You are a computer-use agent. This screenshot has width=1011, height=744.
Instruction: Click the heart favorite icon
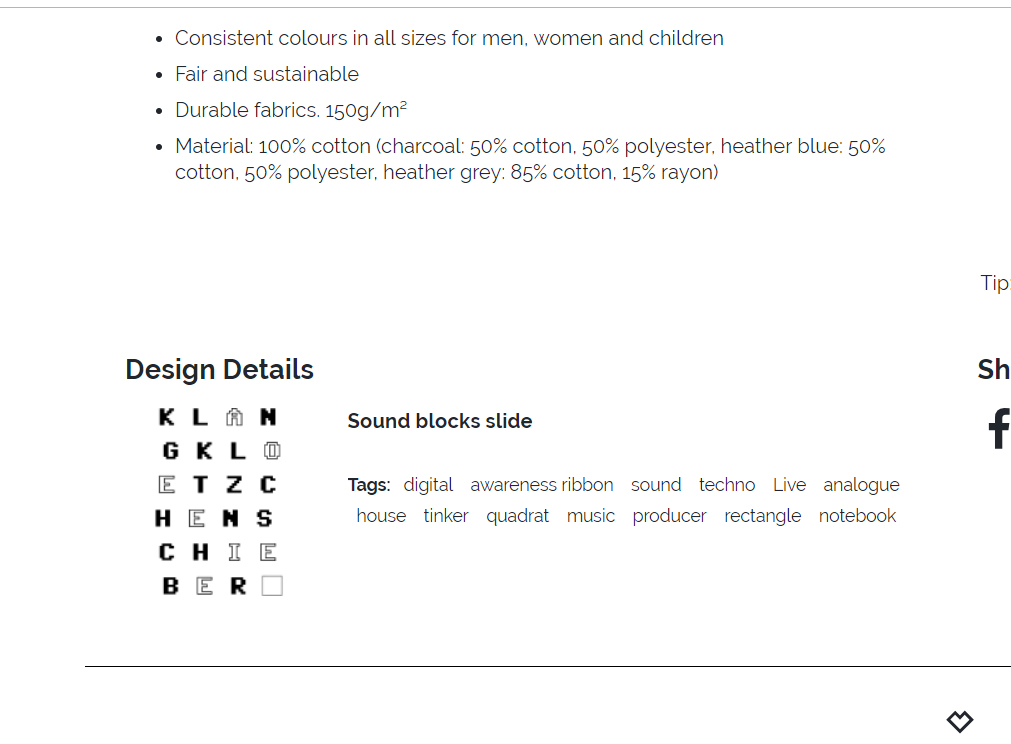coord(960,721)
